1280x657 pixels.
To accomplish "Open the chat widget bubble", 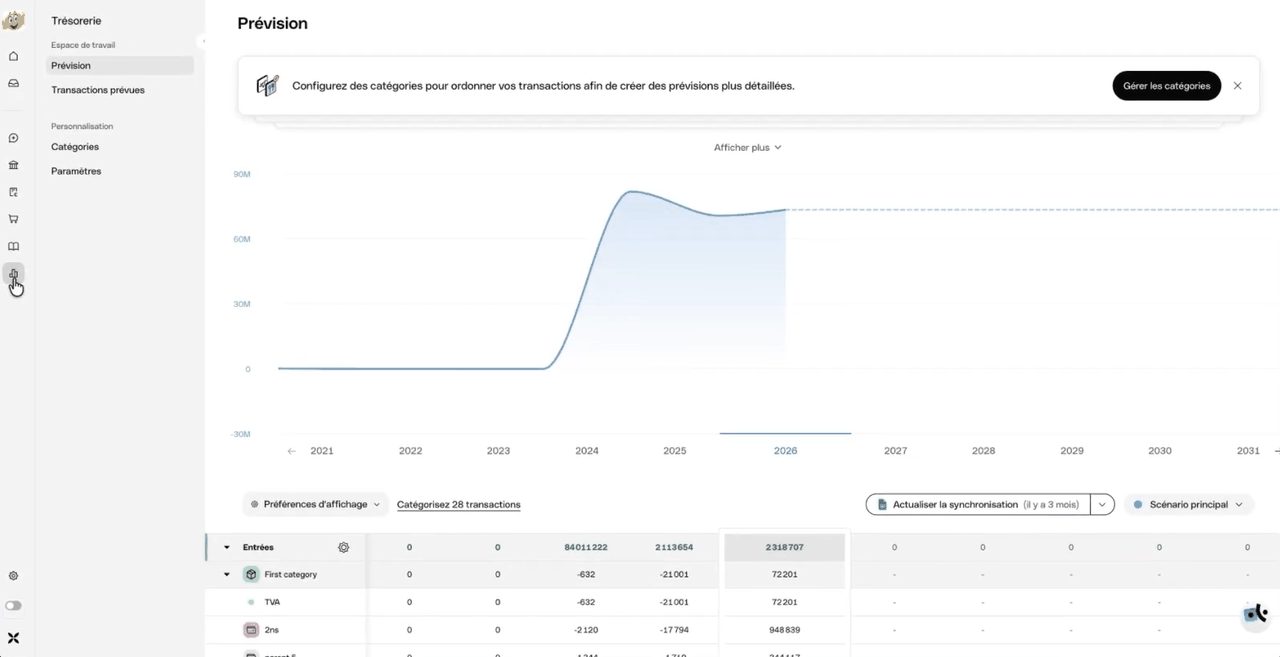I will coord(1255,615).
